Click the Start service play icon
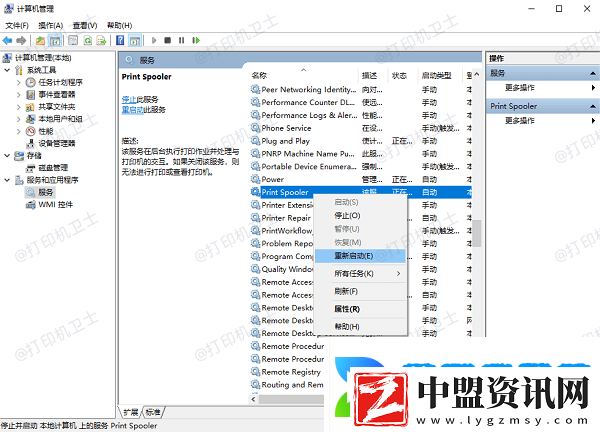Viewport: 600px width, 432px height. (154, 40)
